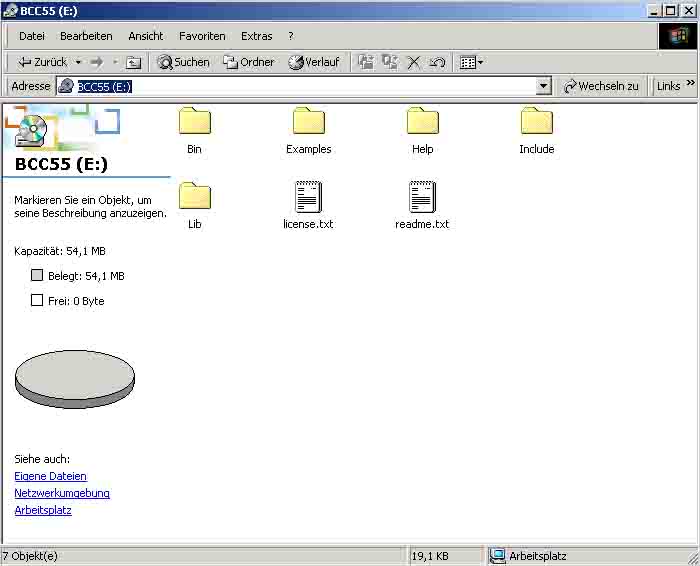Click the up-one-level folder toolbar icon
This screenshot has height=566, width=700.
134,62
